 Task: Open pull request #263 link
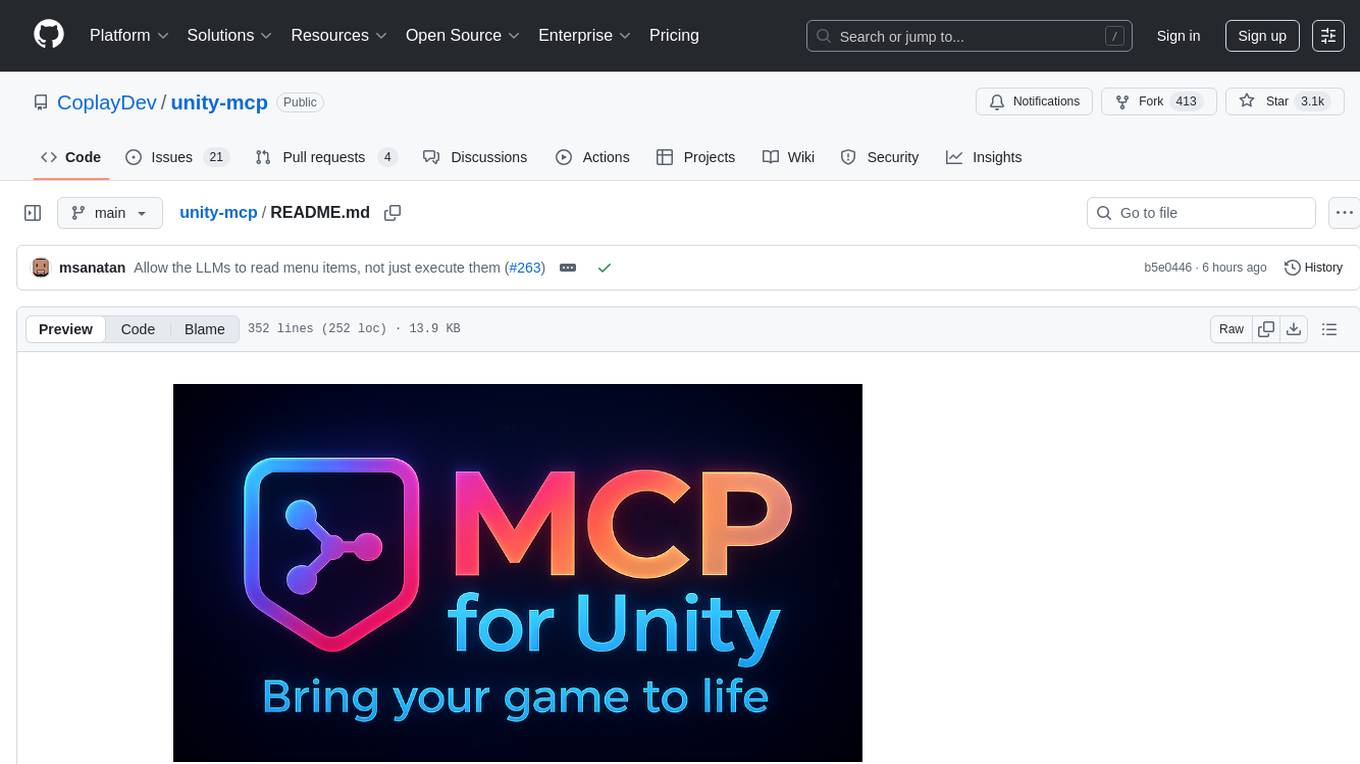tap(525, 267)
